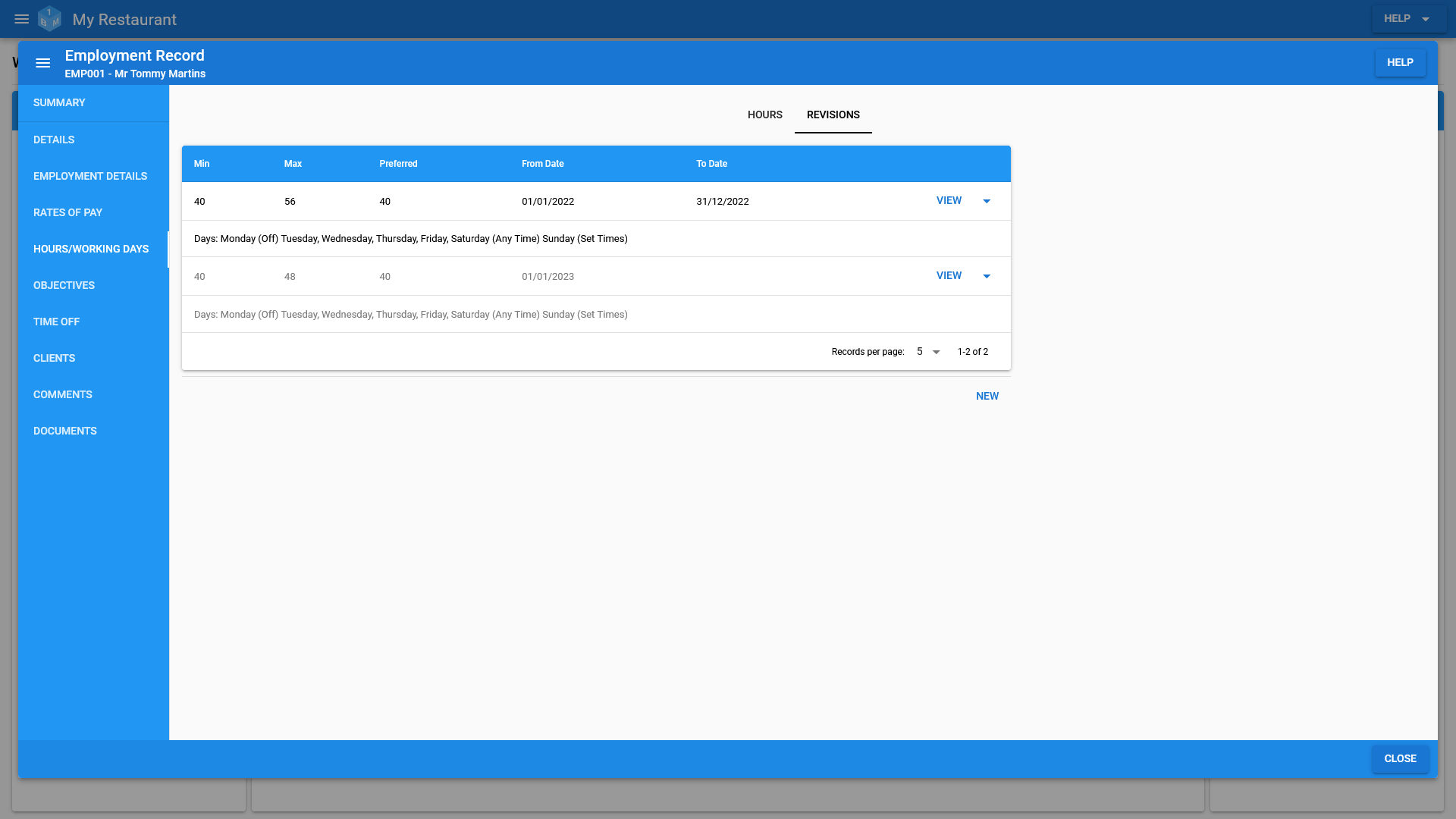Click the records per page input field

[x=927, y=351]
